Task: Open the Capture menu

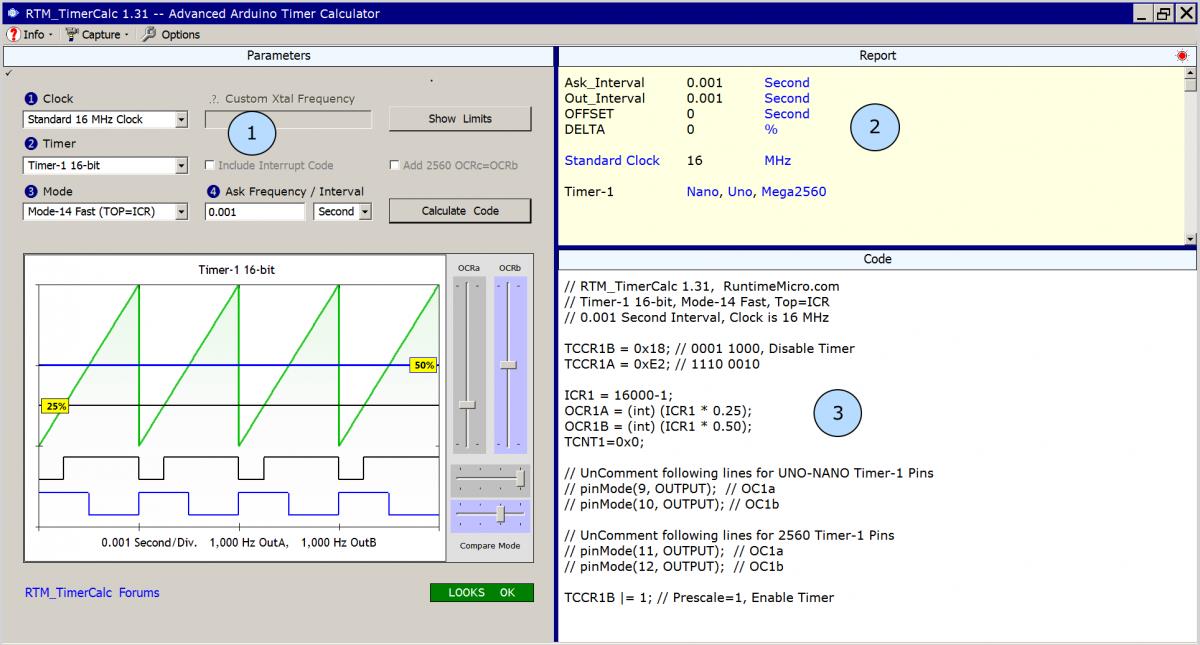Action: point(101,34)
